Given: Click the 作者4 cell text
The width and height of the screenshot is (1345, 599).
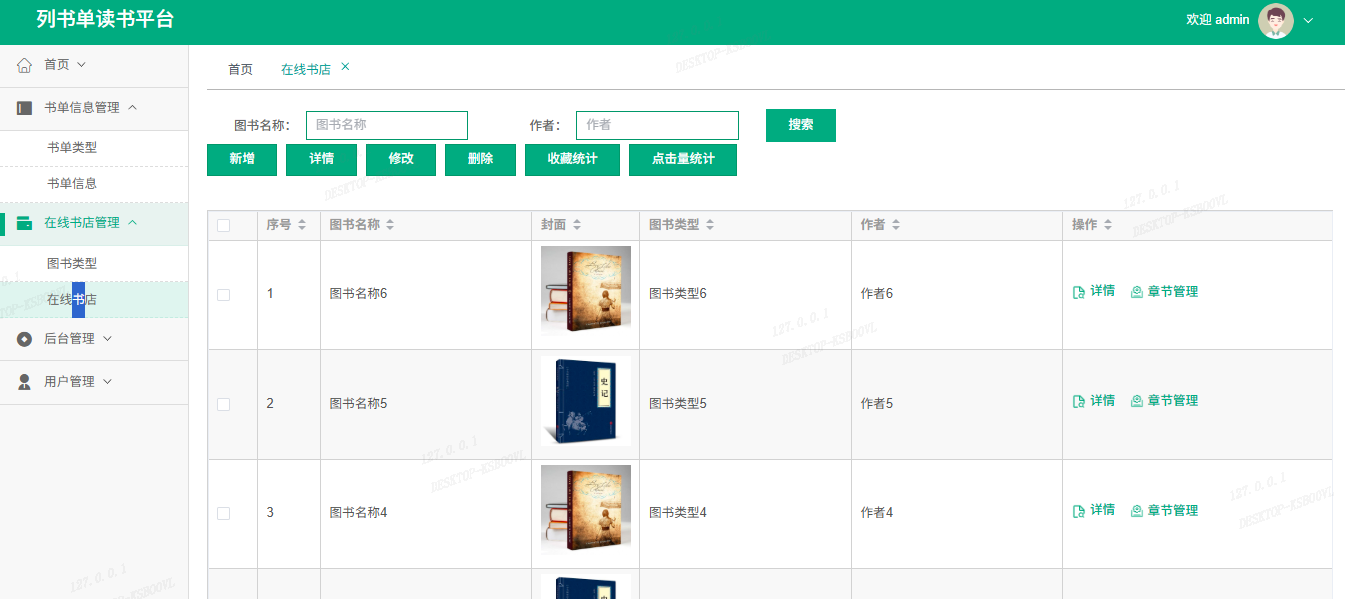Looking at the screenshot, I should [877, 513].
